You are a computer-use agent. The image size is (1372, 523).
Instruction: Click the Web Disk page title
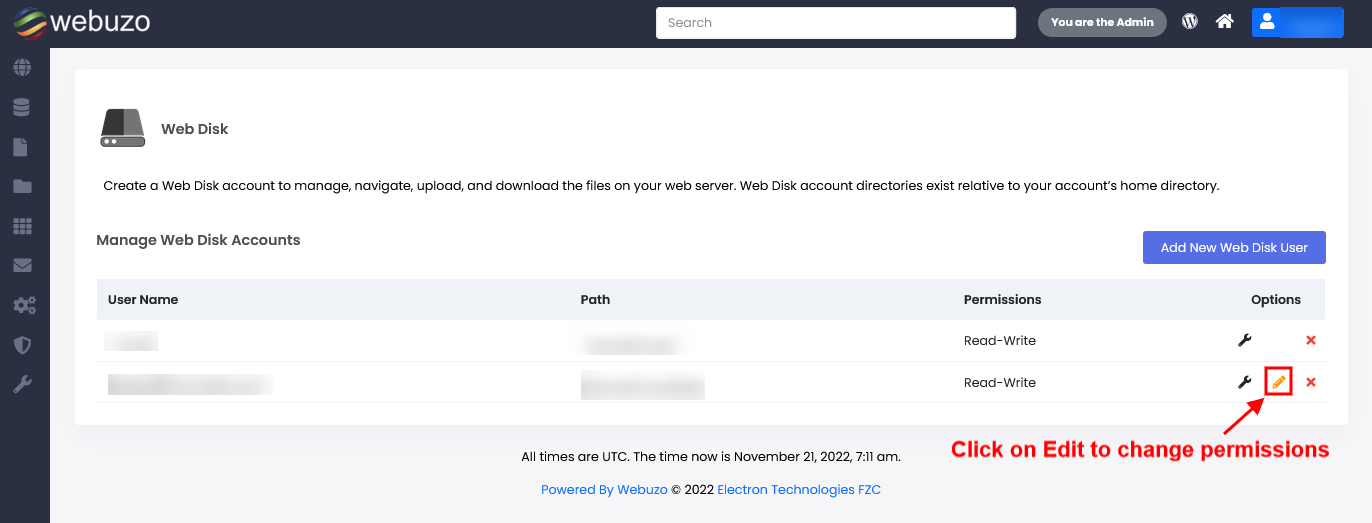click(195, 129)
